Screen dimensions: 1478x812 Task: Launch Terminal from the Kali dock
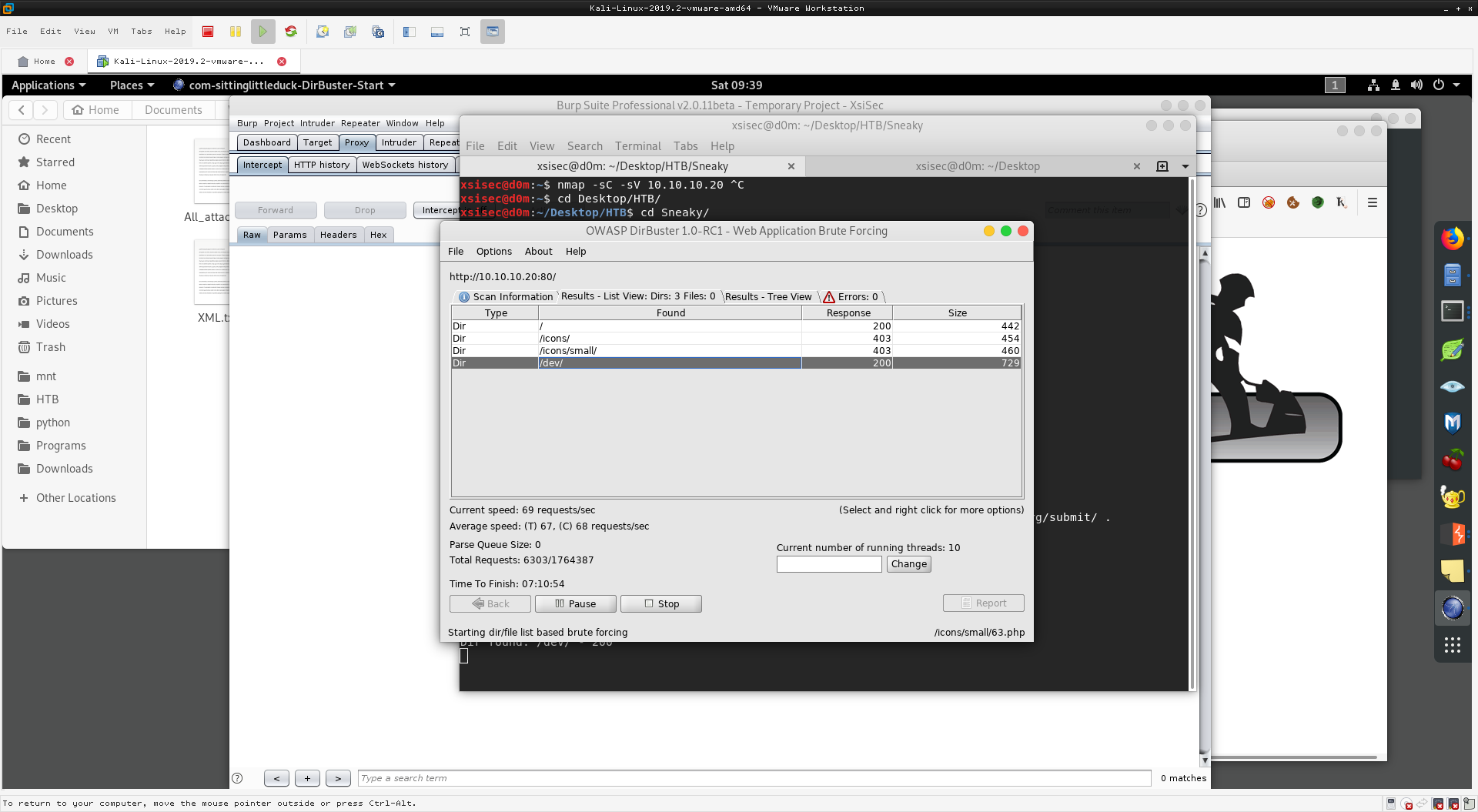[1453, 311]
